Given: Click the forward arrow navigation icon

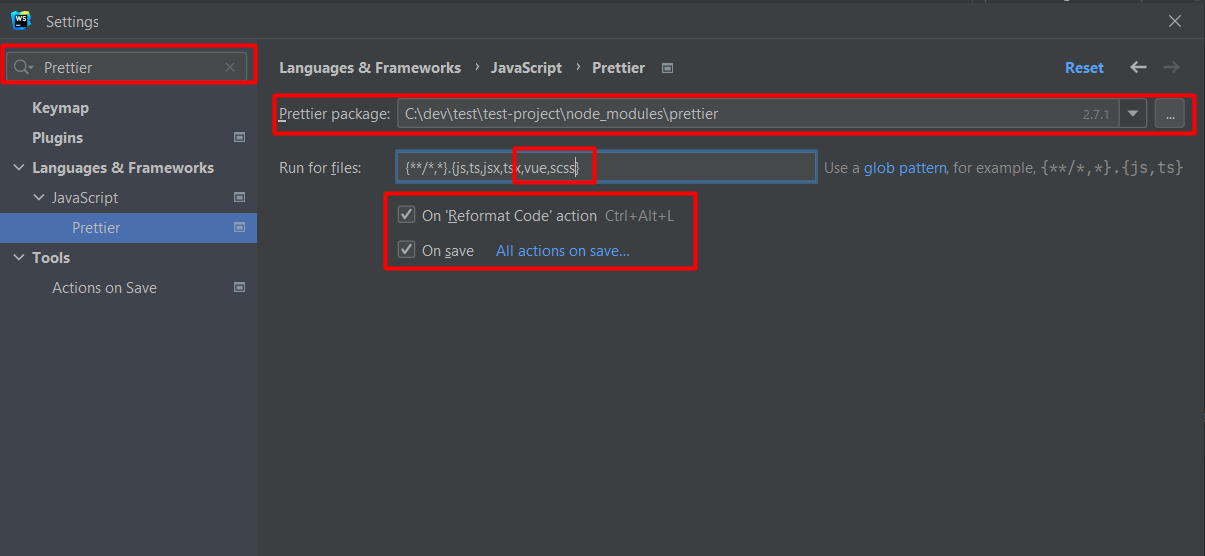Looking at the screenshot, I should click(x=1171, y=68).
